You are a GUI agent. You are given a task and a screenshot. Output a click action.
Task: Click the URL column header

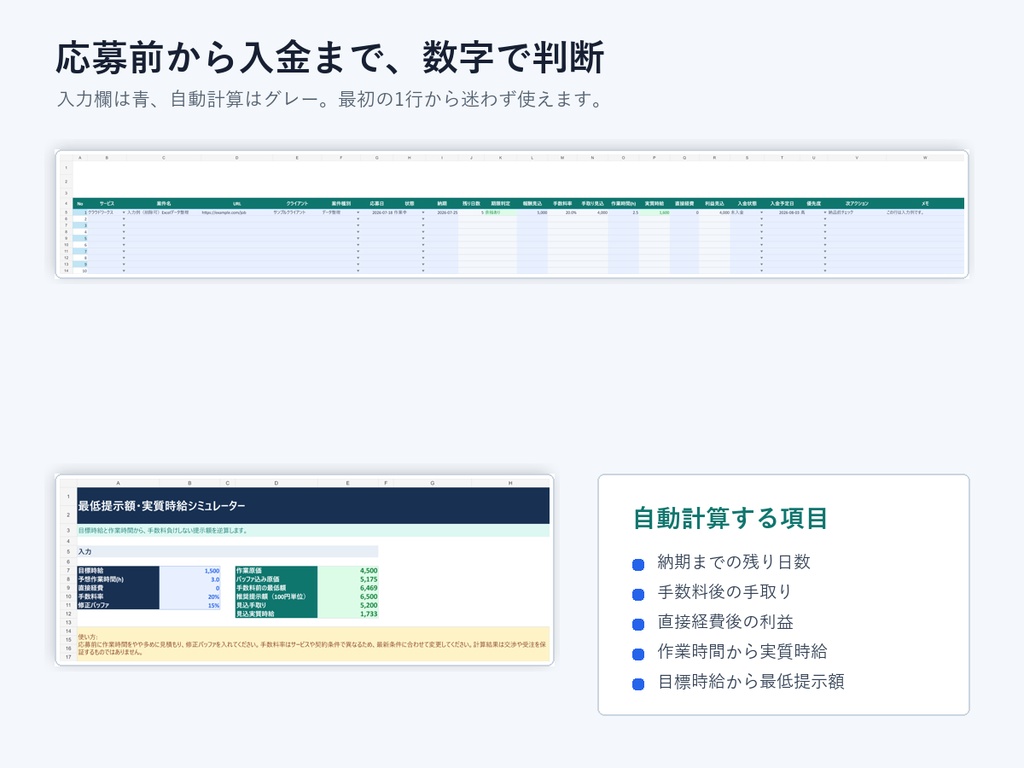236,204
